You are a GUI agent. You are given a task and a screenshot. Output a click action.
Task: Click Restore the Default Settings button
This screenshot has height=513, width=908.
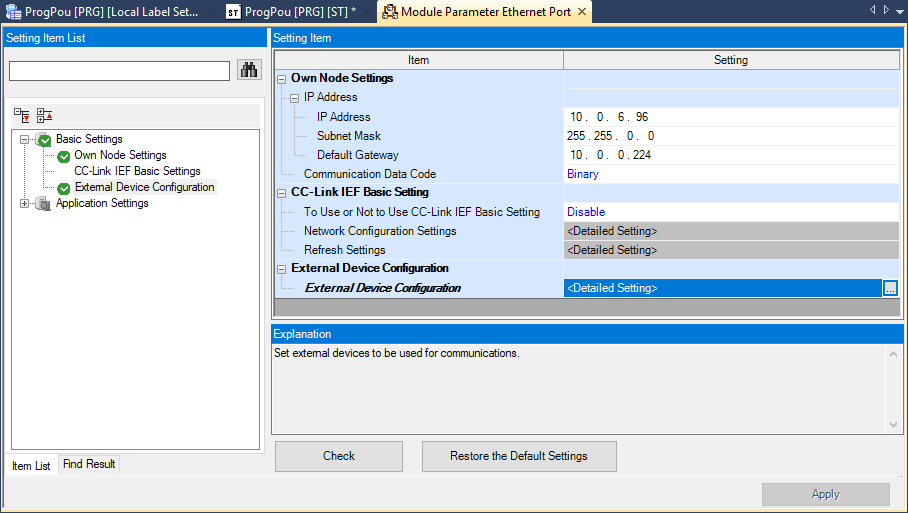(x=518, y=456)
